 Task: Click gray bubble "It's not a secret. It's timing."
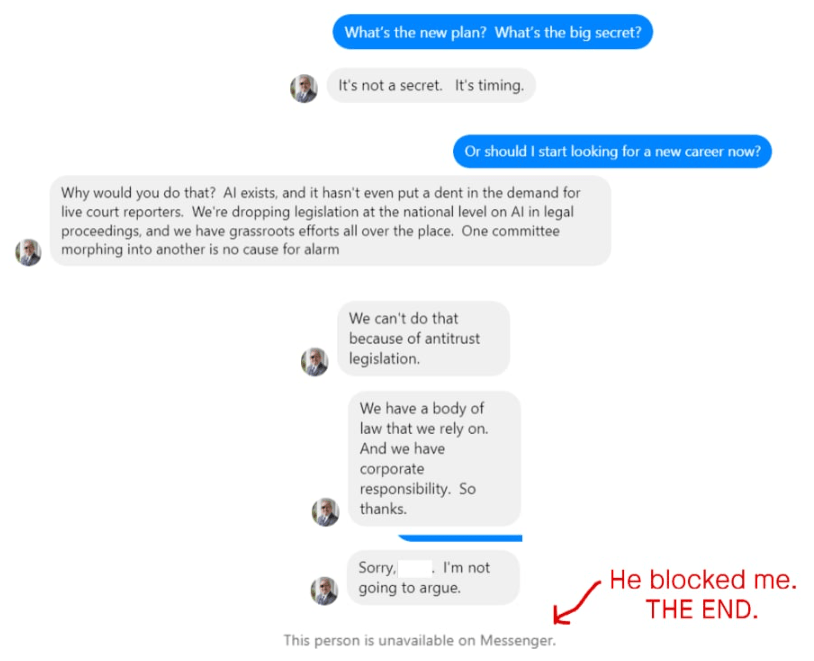coord(431,85)
